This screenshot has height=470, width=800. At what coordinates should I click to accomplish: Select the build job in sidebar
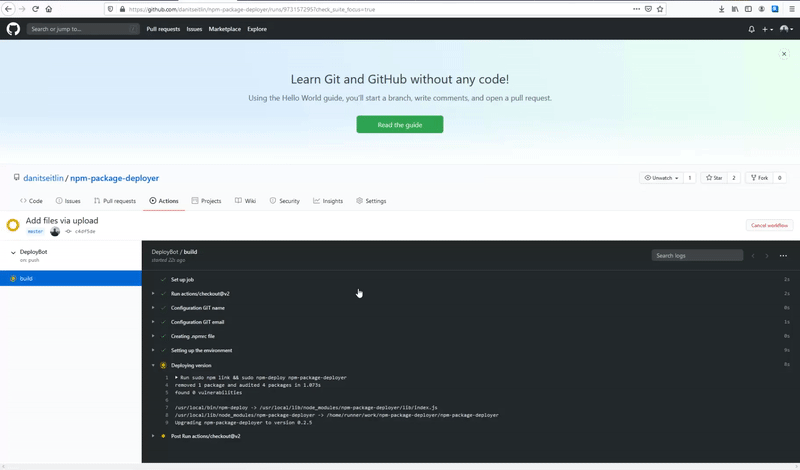71,278
